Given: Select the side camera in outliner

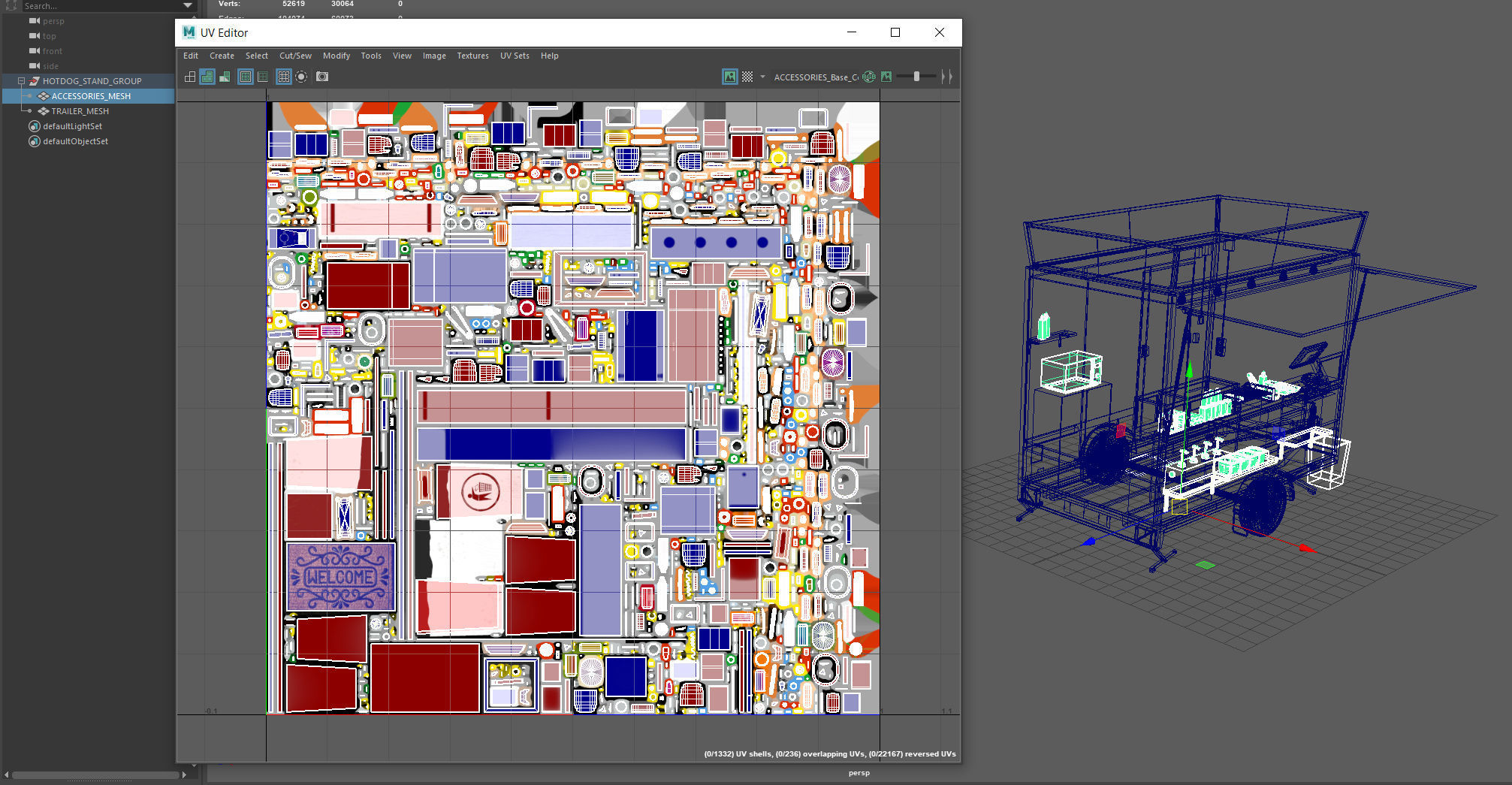Looking at the screenshot, I should tap(50, 66).
